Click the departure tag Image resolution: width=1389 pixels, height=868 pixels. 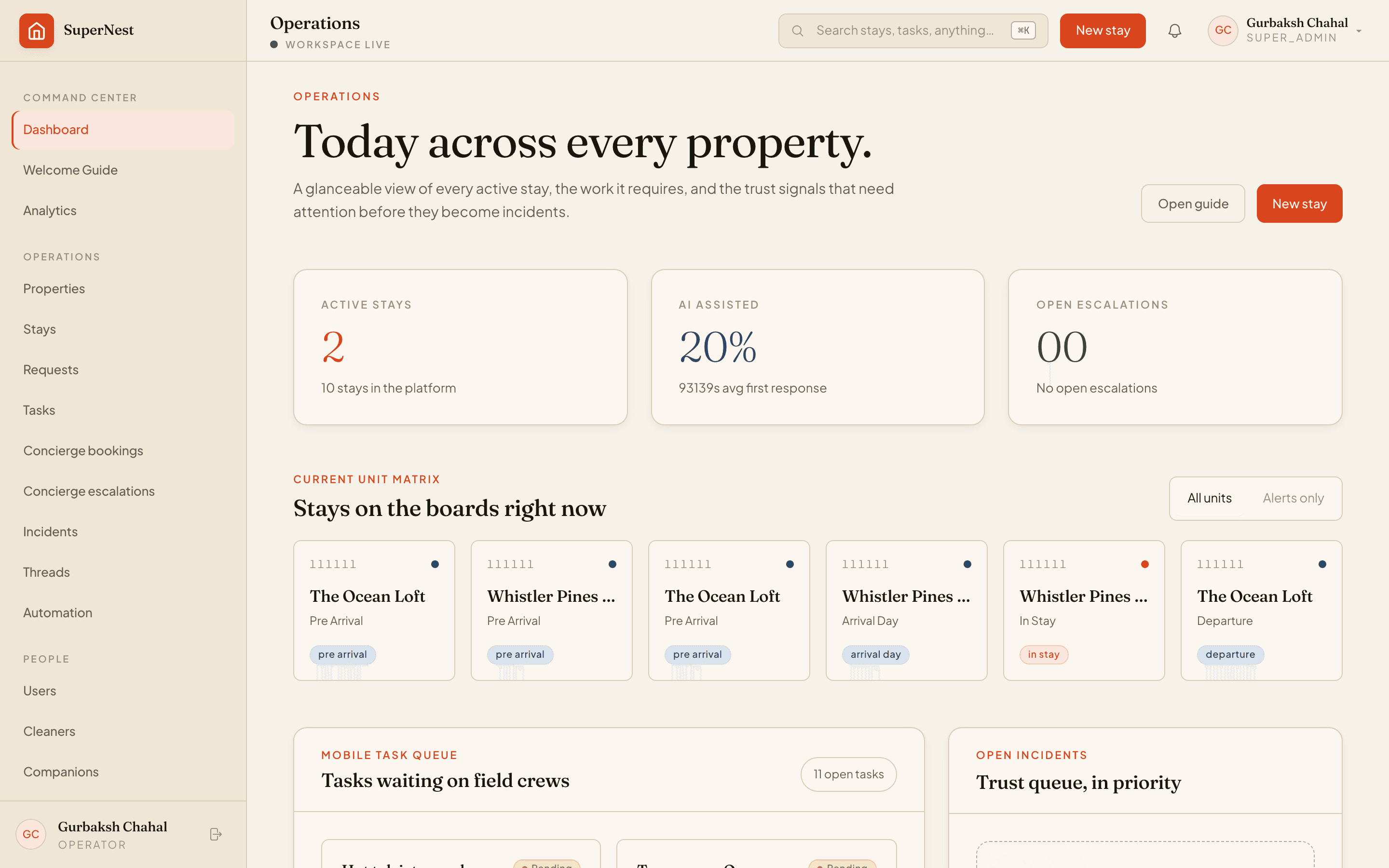(1230, 654)
